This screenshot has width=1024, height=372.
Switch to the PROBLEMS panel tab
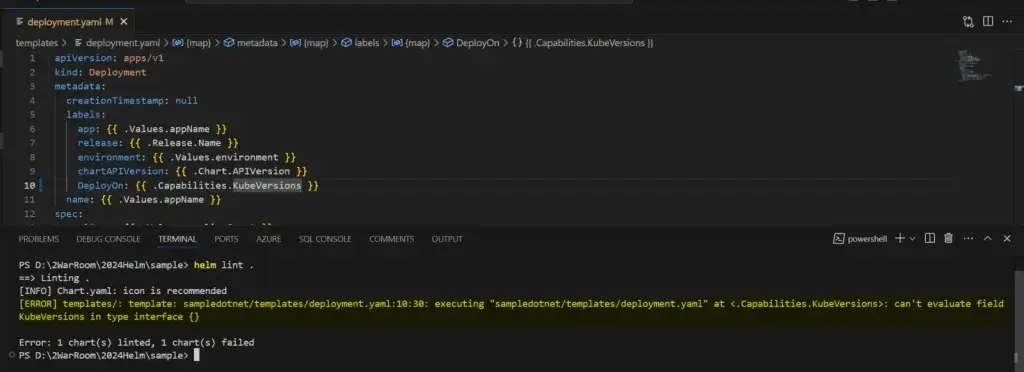tap(39, 239)
